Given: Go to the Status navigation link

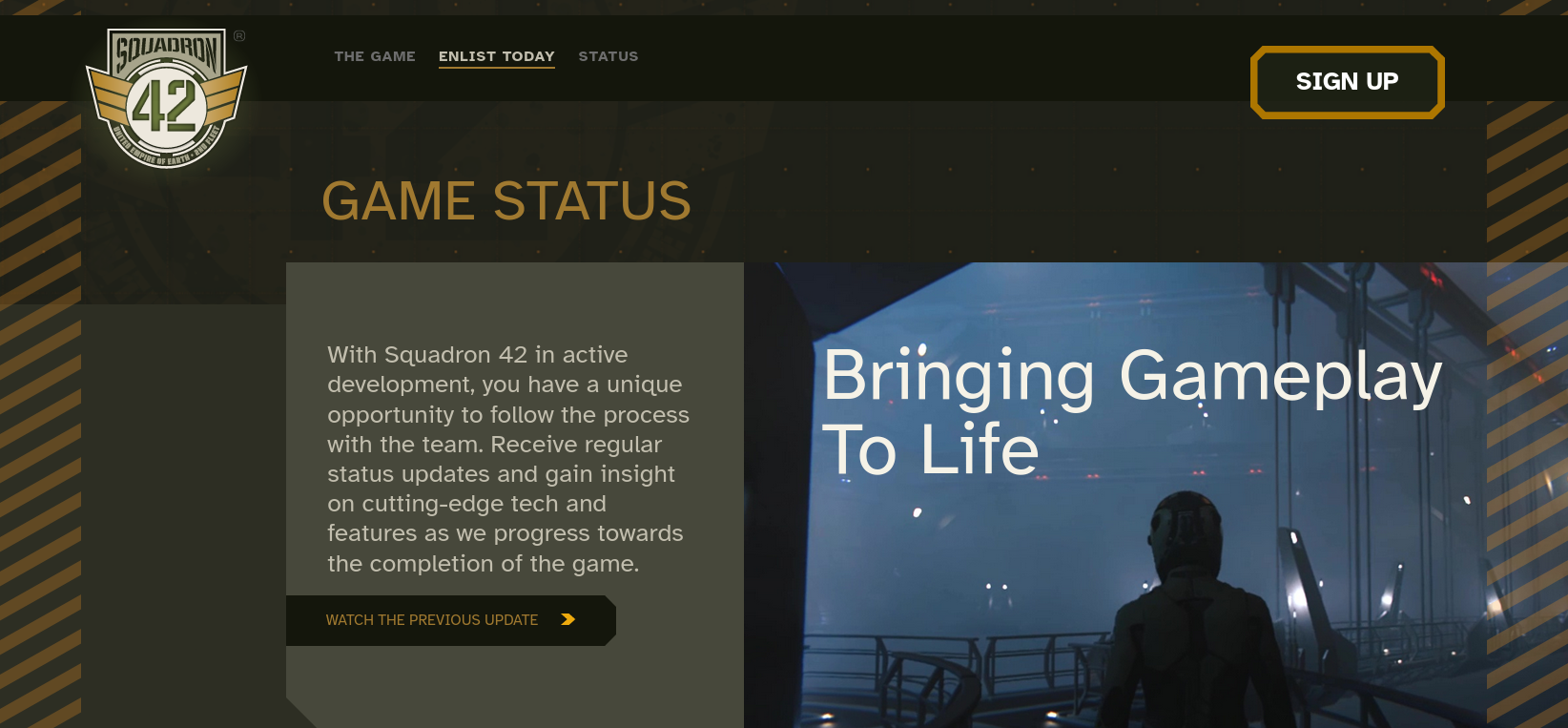Looking at the screenshot, I should click(x=609, y=56).
